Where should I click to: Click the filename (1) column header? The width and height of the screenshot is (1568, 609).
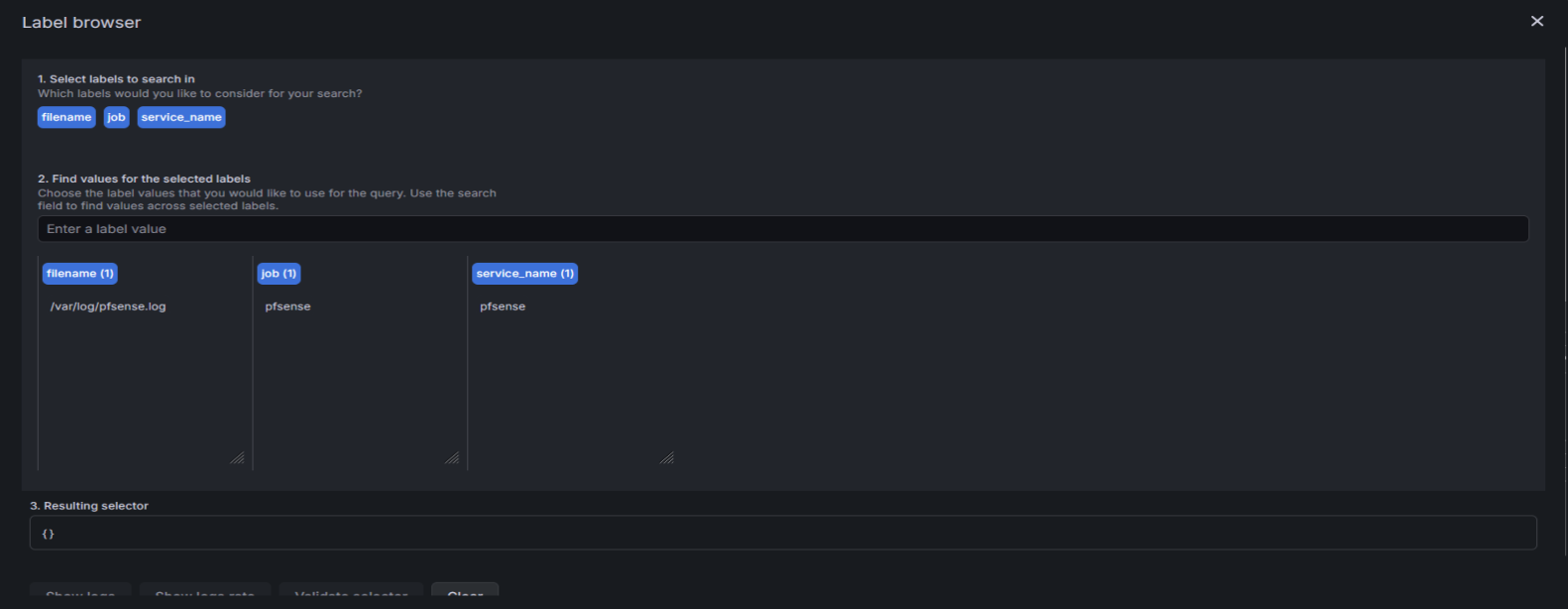pyautogui.click(x=79, y=274)
